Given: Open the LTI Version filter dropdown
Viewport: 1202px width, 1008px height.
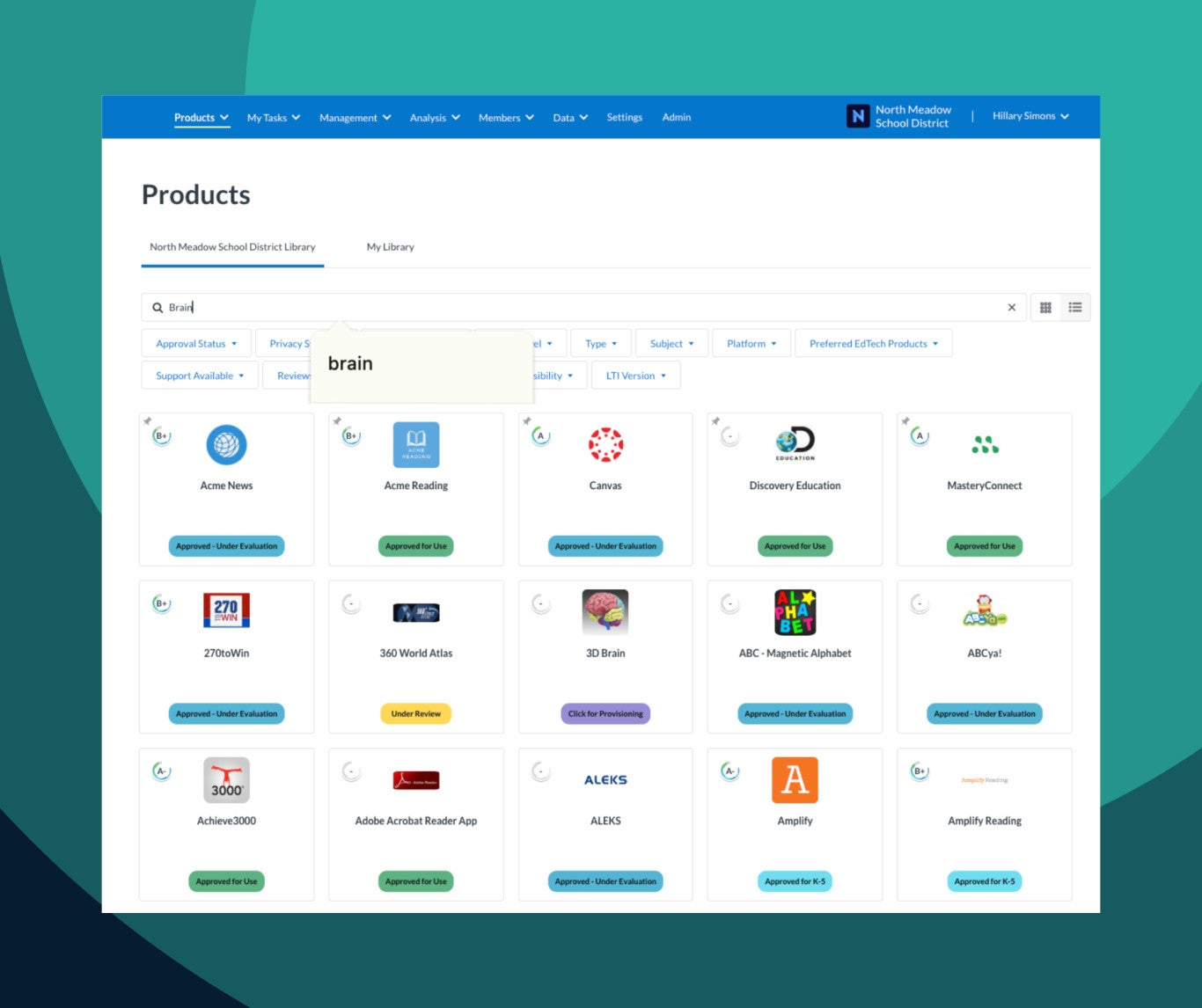Looking at the screenshot, I should point(635,375).
